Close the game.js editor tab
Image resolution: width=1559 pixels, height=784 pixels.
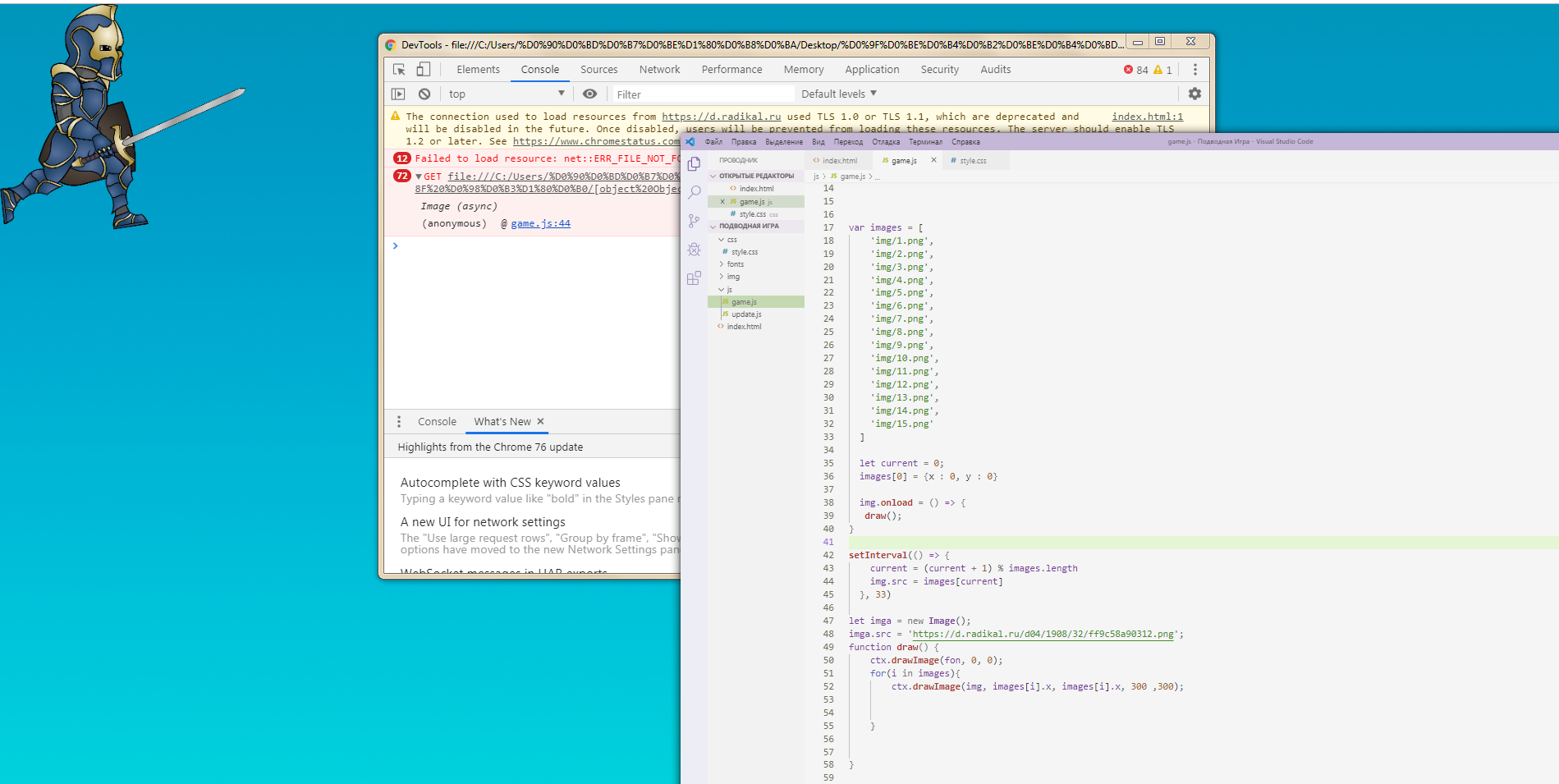933,160
